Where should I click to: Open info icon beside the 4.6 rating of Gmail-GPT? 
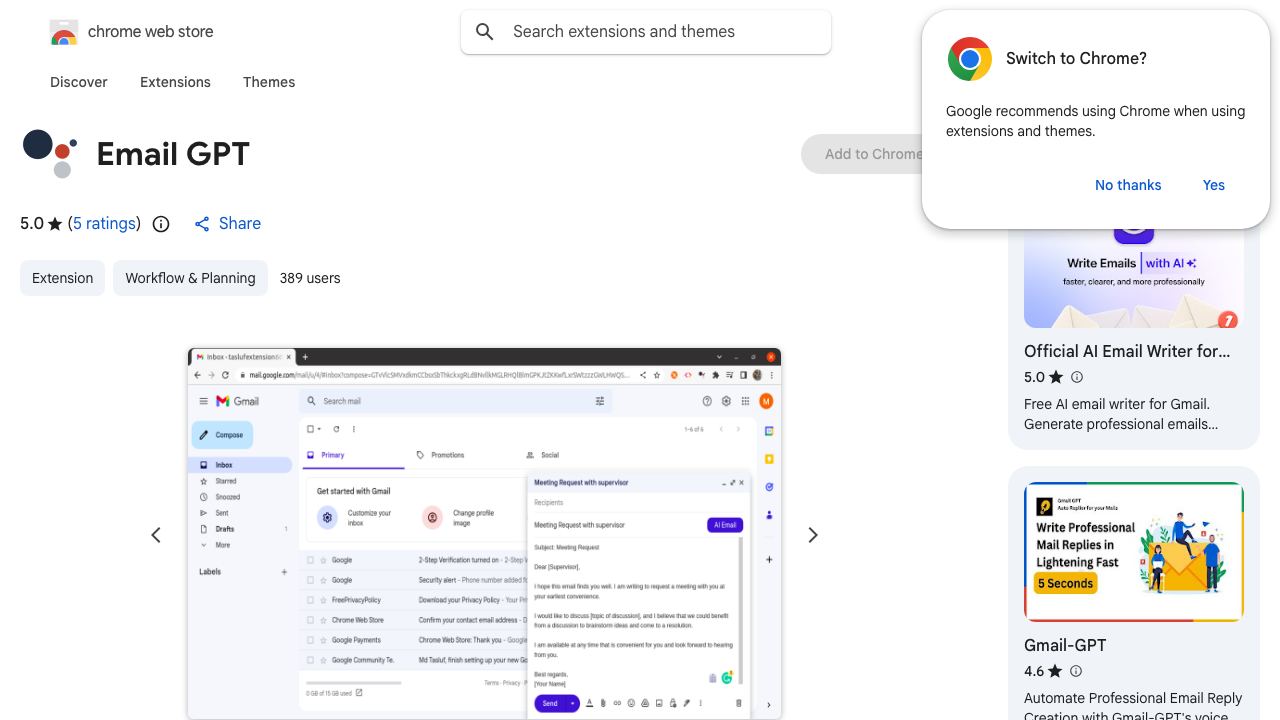click(1076, 671)
